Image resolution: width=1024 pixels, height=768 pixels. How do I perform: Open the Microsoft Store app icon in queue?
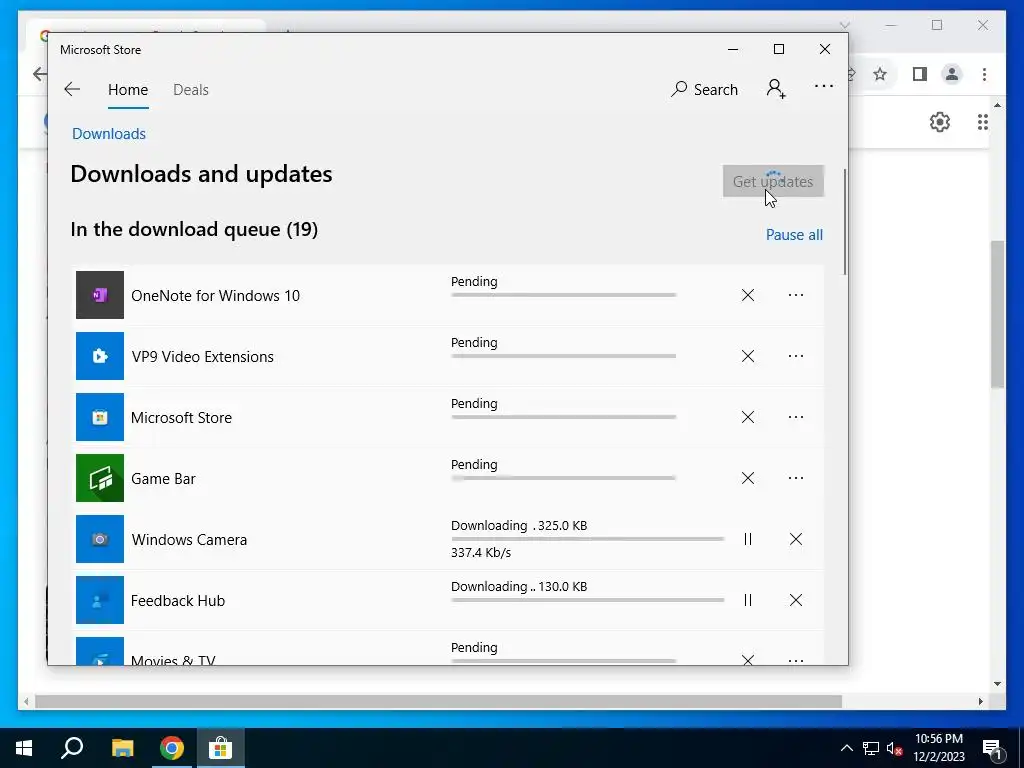click(100, 417)
